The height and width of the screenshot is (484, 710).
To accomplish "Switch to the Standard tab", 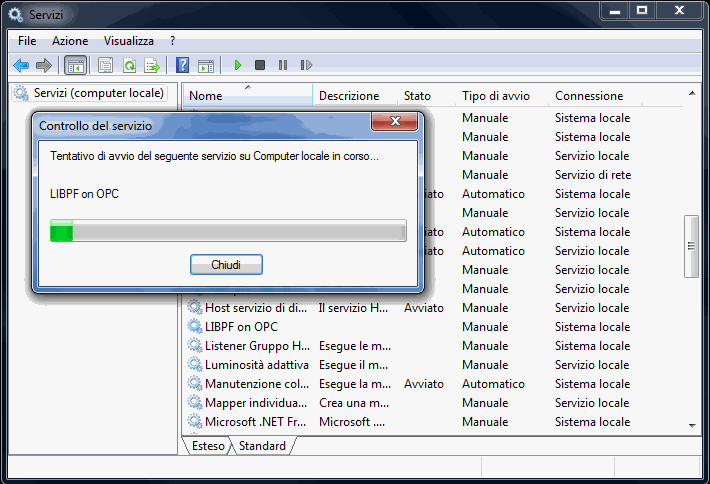I will click(x=262, y=446).
